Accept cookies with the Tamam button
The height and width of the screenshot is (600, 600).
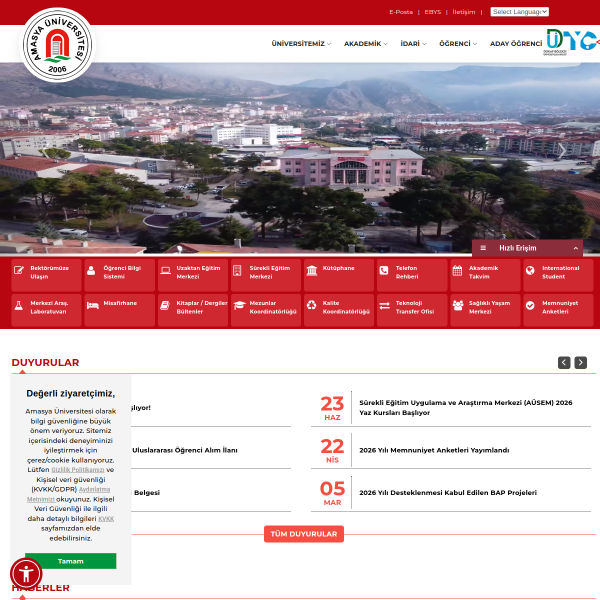(70, 561)
